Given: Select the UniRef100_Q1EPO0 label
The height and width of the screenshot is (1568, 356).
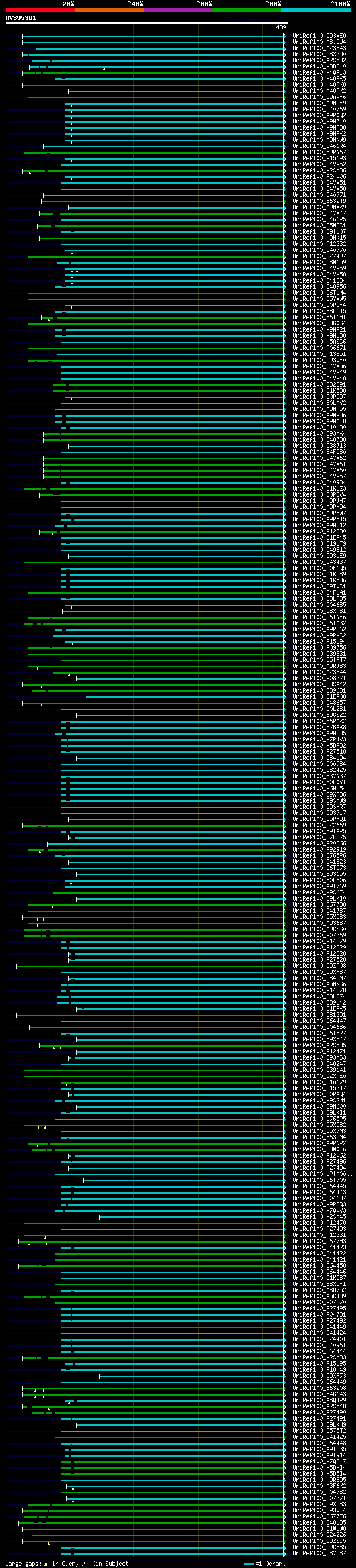Looking at the screenshot, I should pos(319,697).
